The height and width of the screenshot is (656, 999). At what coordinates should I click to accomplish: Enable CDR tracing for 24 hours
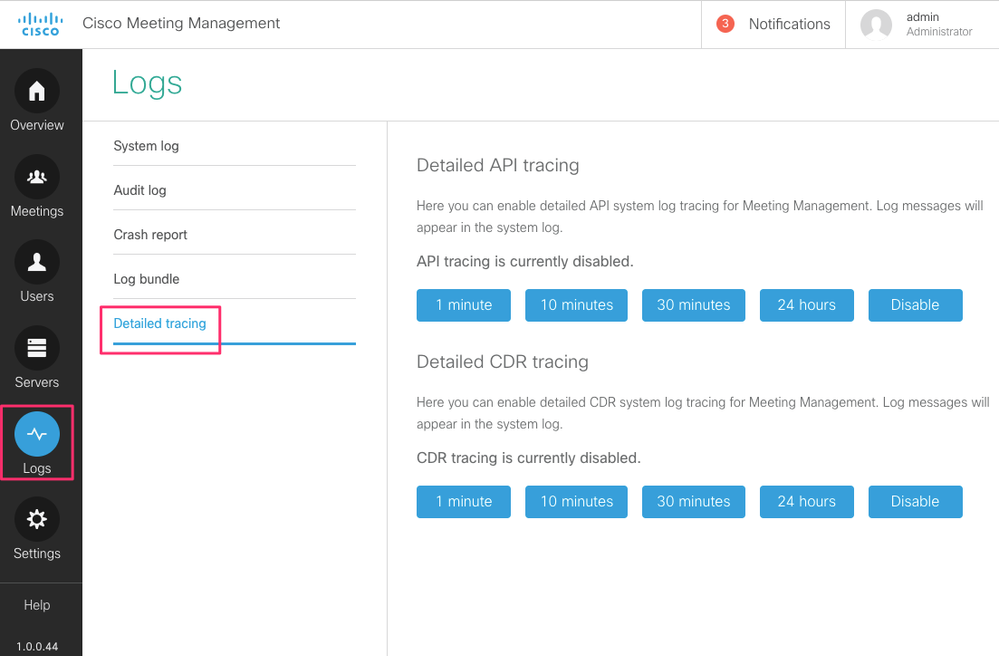coord(807,502)
